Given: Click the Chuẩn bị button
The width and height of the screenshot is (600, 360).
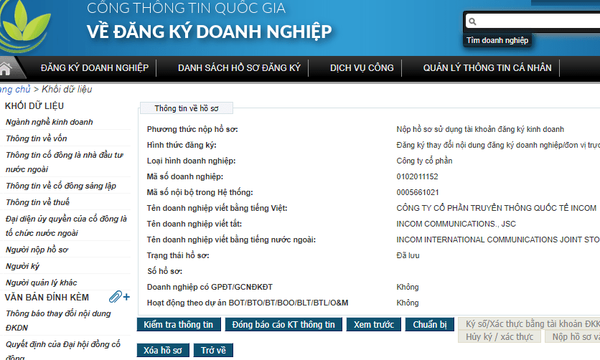Looking at the screenshot, I should tap(429, 324).
